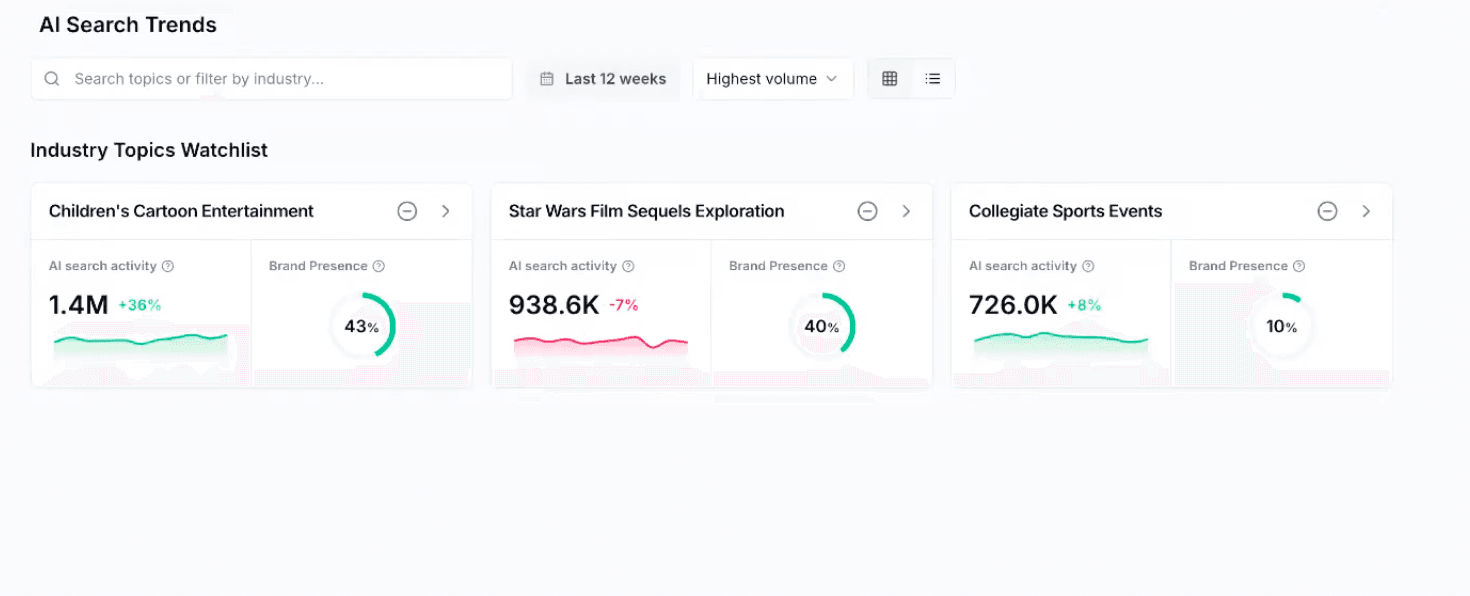
Task: Click the Industry Topics Watchlist heading
Action: point(149,150)
